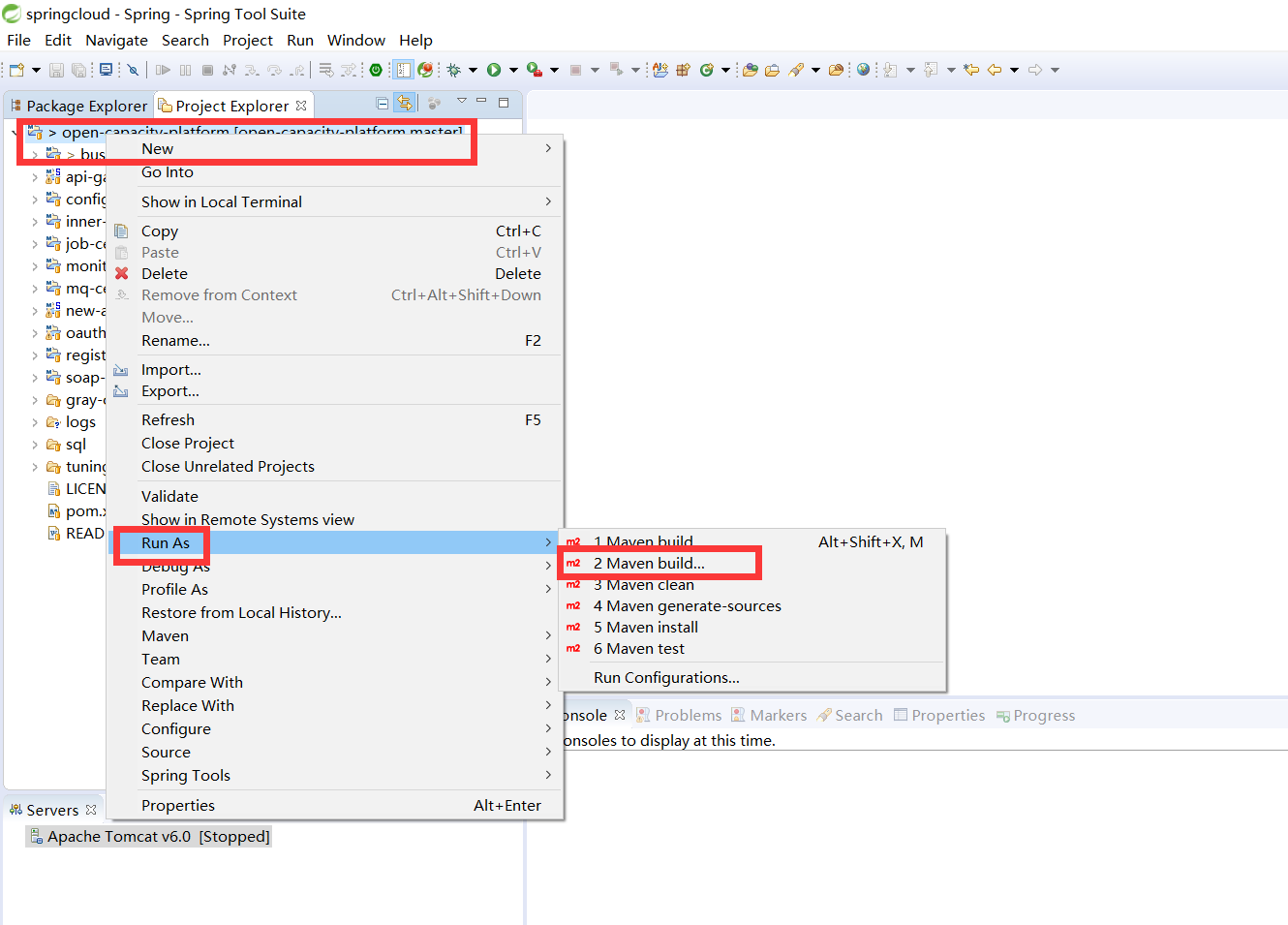Click the Save All toolbar icon
Image resolution: width=1288 pixels, height=925 pixels.
point(78,70)
